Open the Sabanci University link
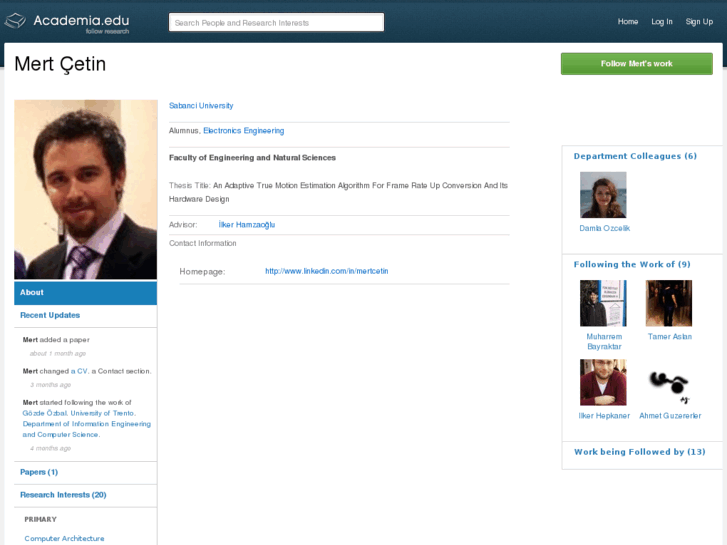The width and height of the screenshot is (727, 545). click(x=201, y=106)
